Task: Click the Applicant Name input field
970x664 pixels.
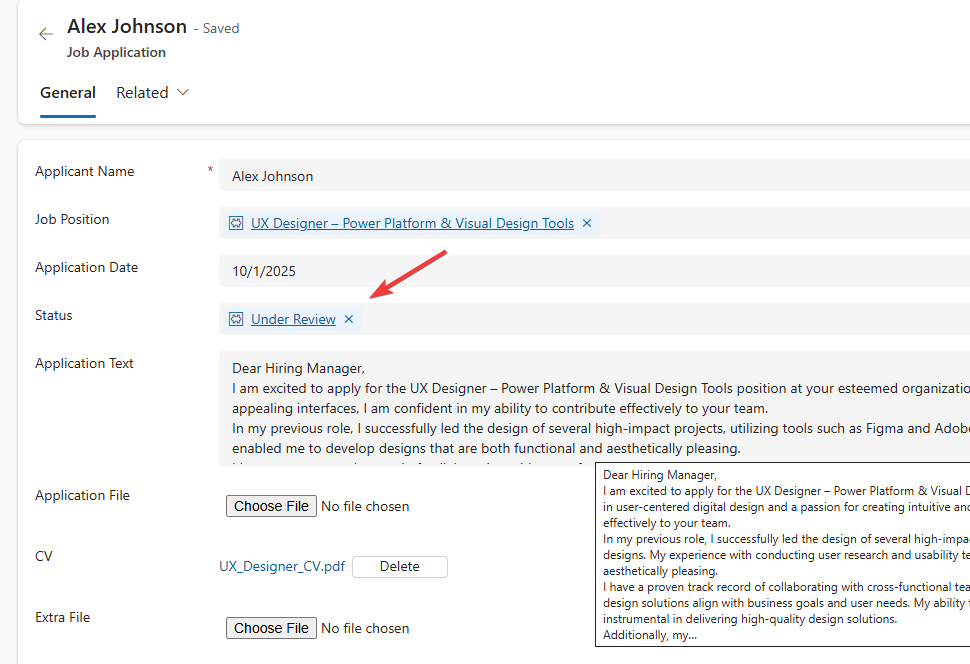Action: pos(590,176)
